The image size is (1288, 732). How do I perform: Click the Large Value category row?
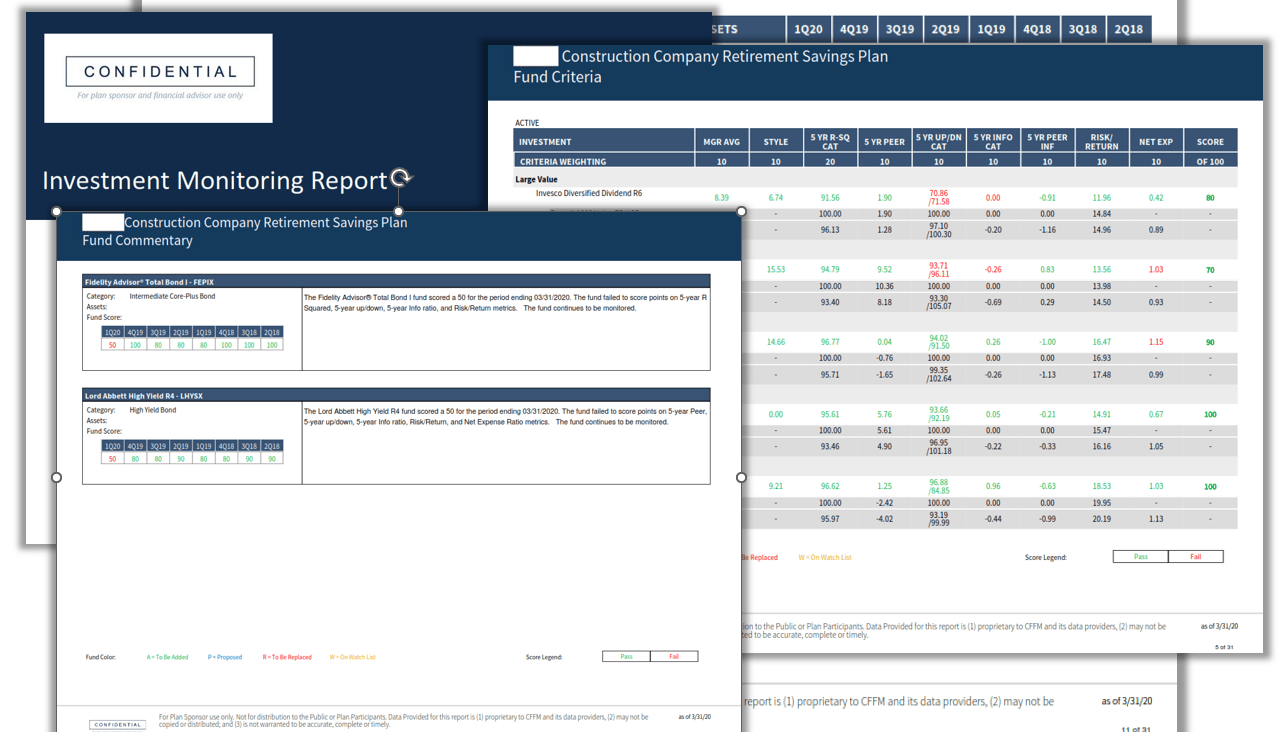coord(537,180)
